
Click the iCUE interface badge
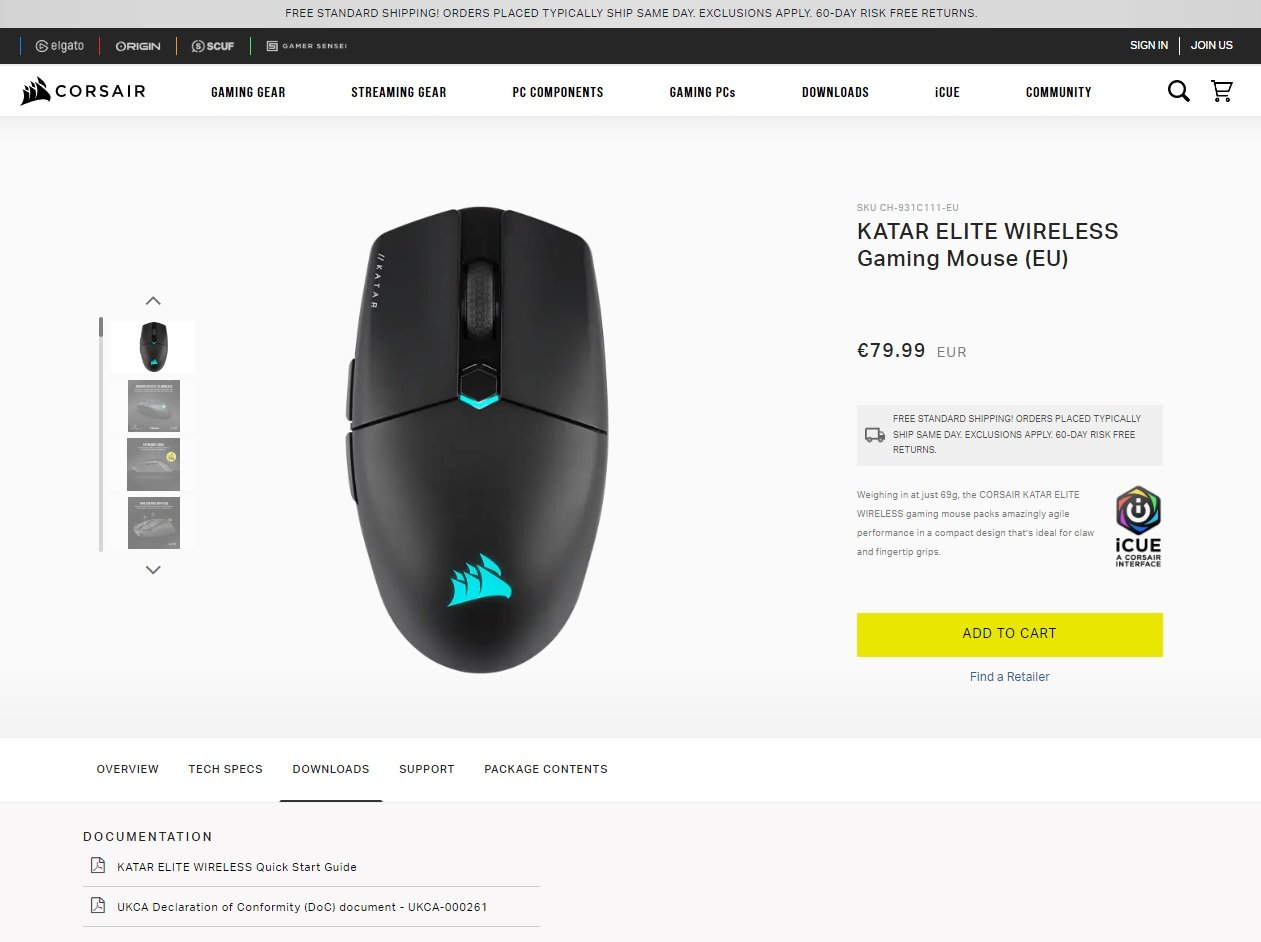[x=1138, y=527]
